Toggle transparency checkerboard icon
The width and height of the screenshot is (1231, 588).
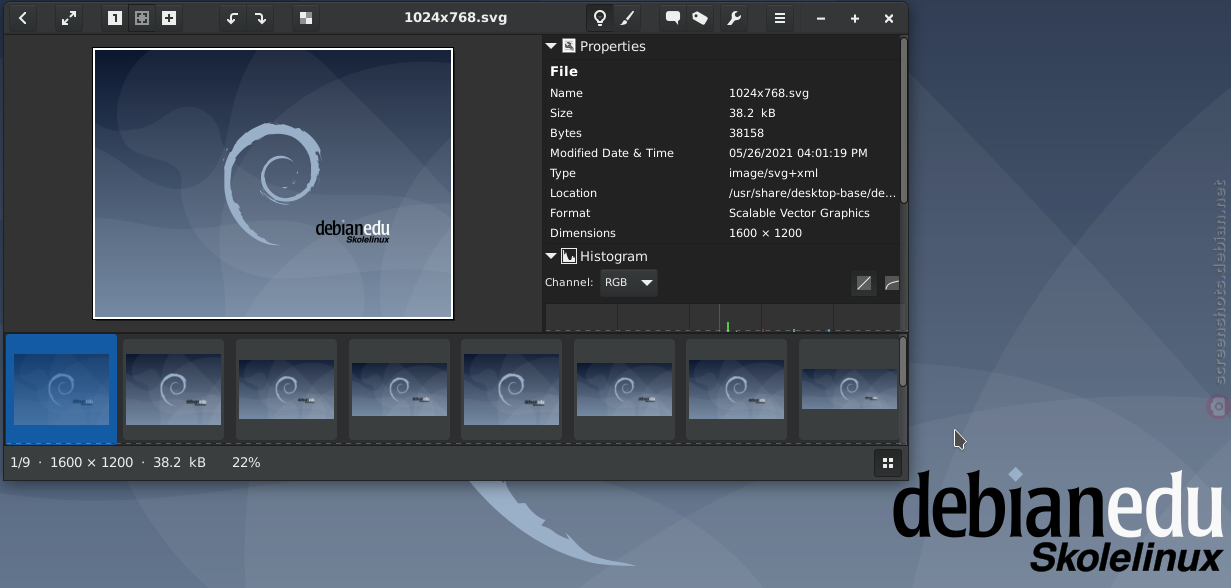coord(306,18)
